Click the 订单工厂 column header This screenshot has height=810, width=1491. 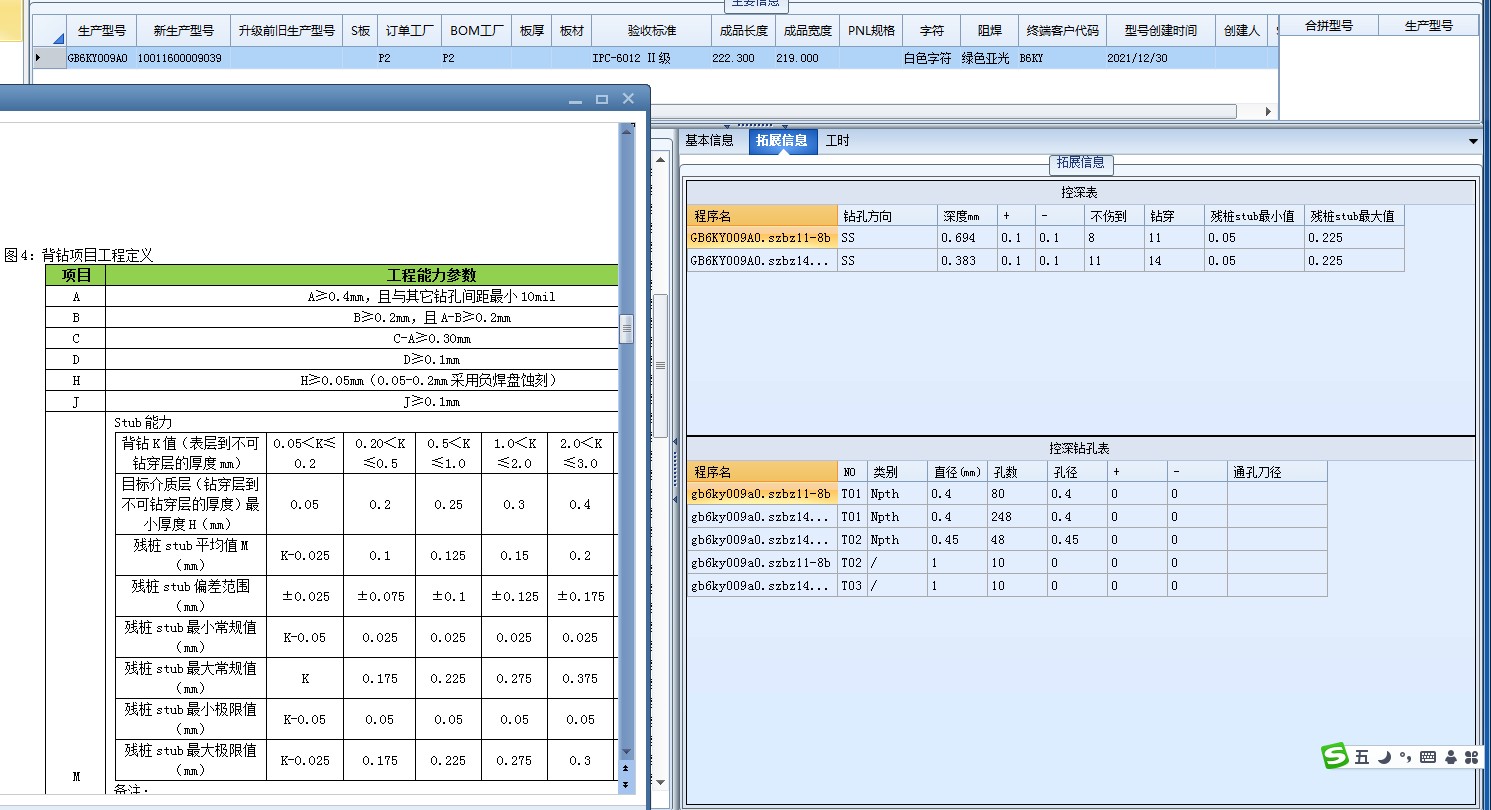pos(410,31)
